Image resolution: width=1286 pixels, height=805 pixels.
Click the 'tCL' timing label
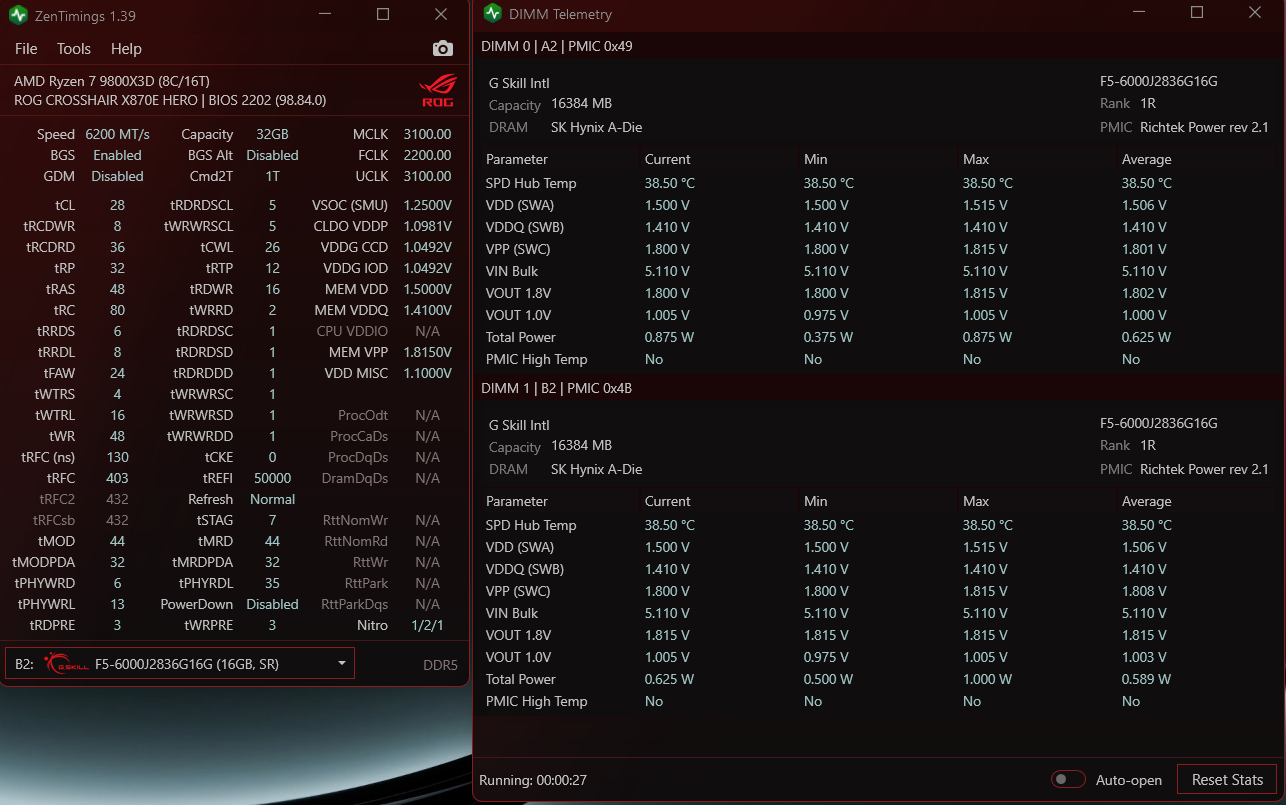click(x=63, y=204)
